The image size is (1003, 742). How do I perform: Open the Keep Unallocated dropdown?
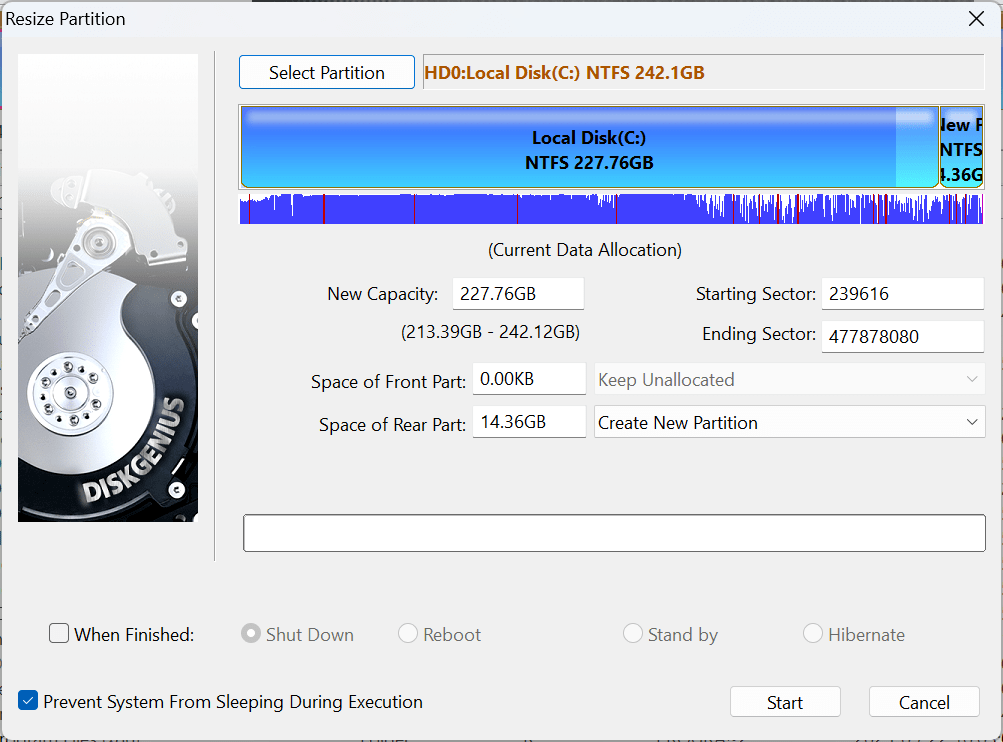point(789,380)
